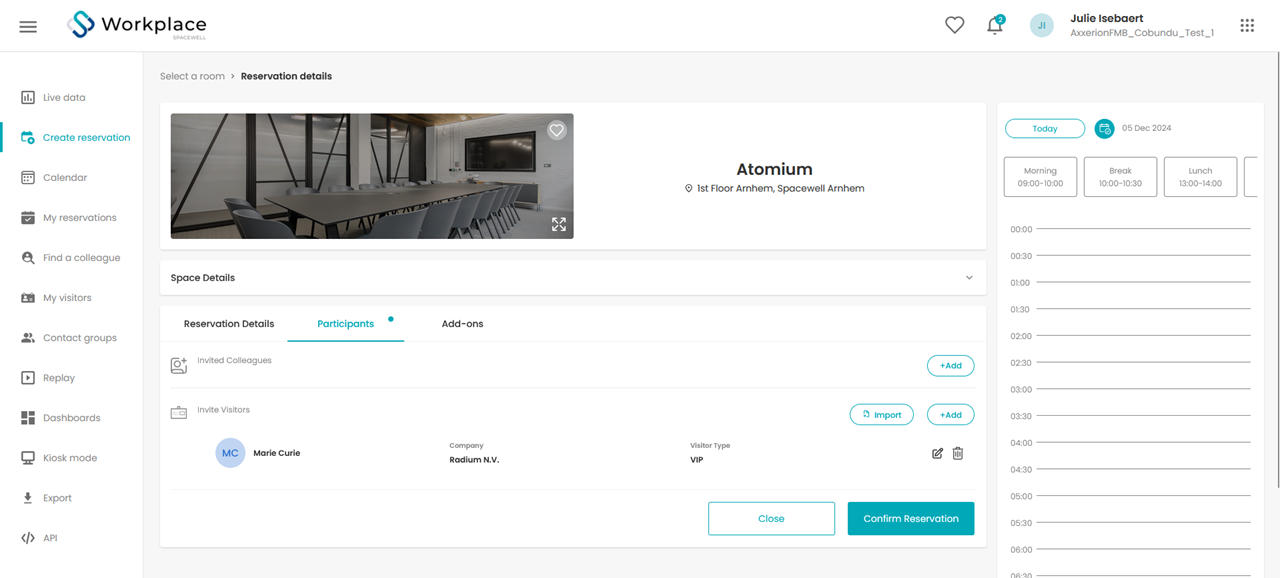Add a visitor under Invite Visitors
This screenshot has width=1280, height=578.
click(950, 415)
